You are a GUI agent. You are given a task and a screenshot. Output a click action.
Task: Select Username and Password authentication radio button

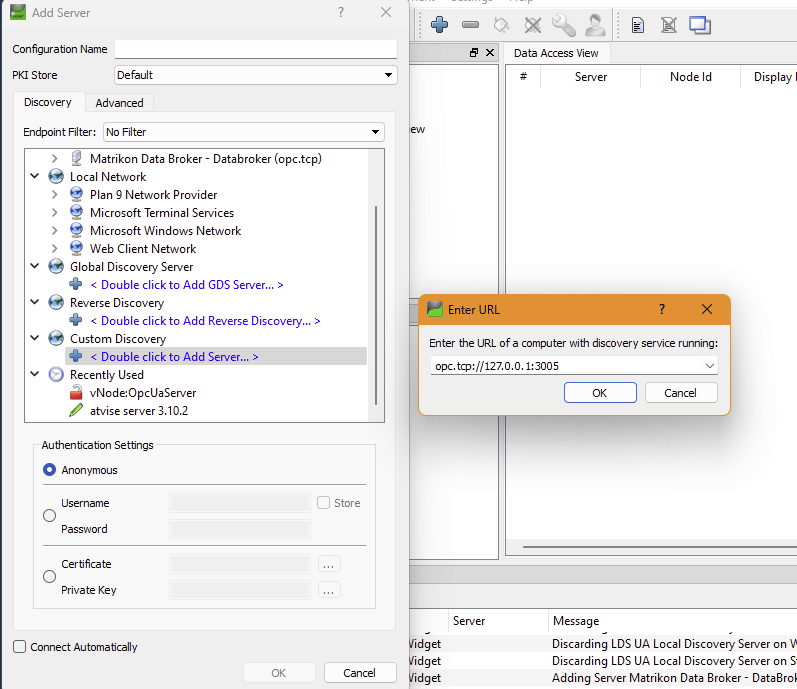tap(49, 515)
